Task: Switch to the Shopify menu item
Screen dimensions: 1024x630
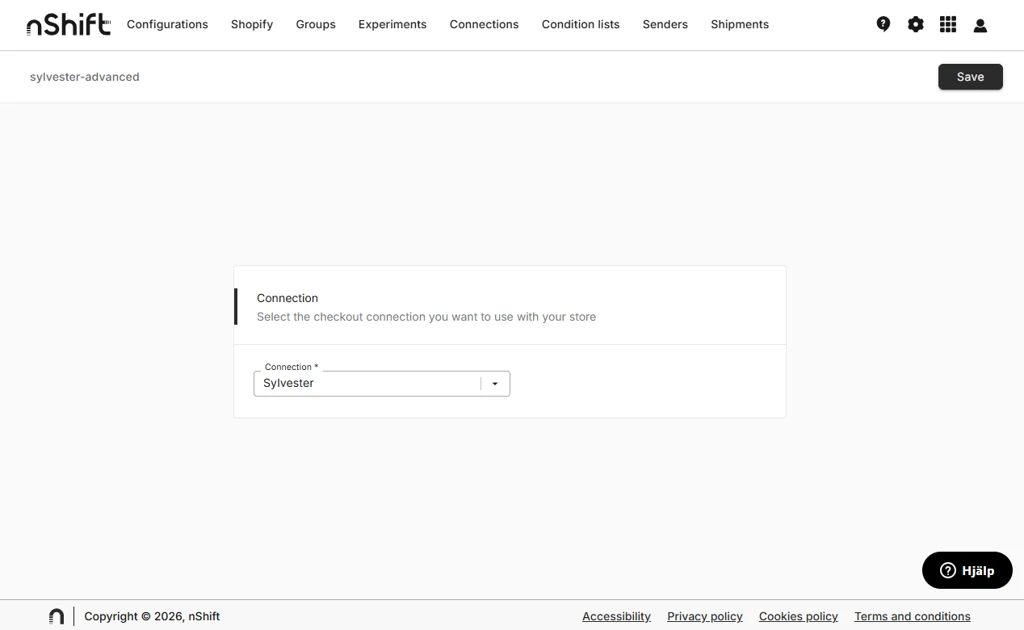Action: point(251,24)
